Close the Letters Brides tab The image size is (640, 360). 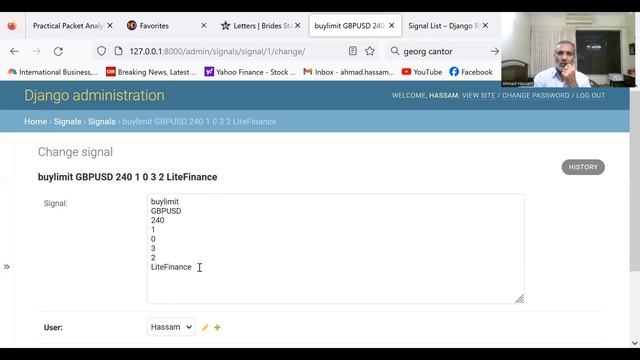pos(298,25)
